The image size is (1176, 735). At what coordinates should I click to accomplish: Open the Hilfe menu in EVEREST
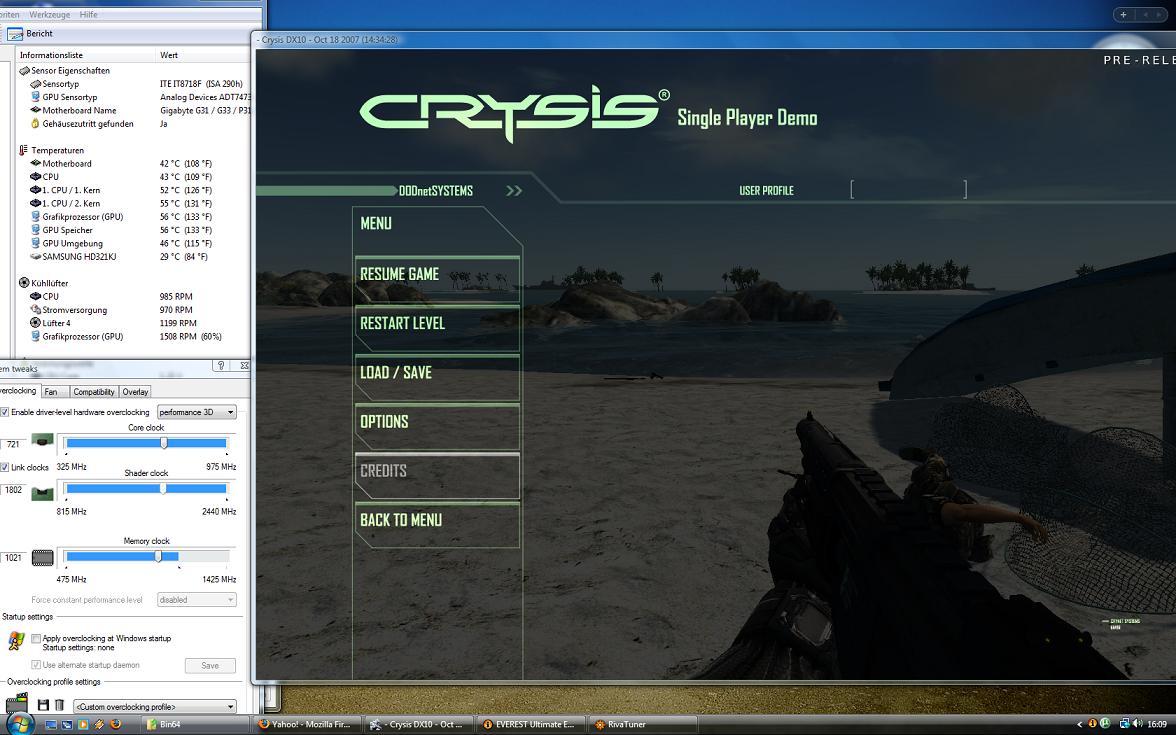coord(88,14)
